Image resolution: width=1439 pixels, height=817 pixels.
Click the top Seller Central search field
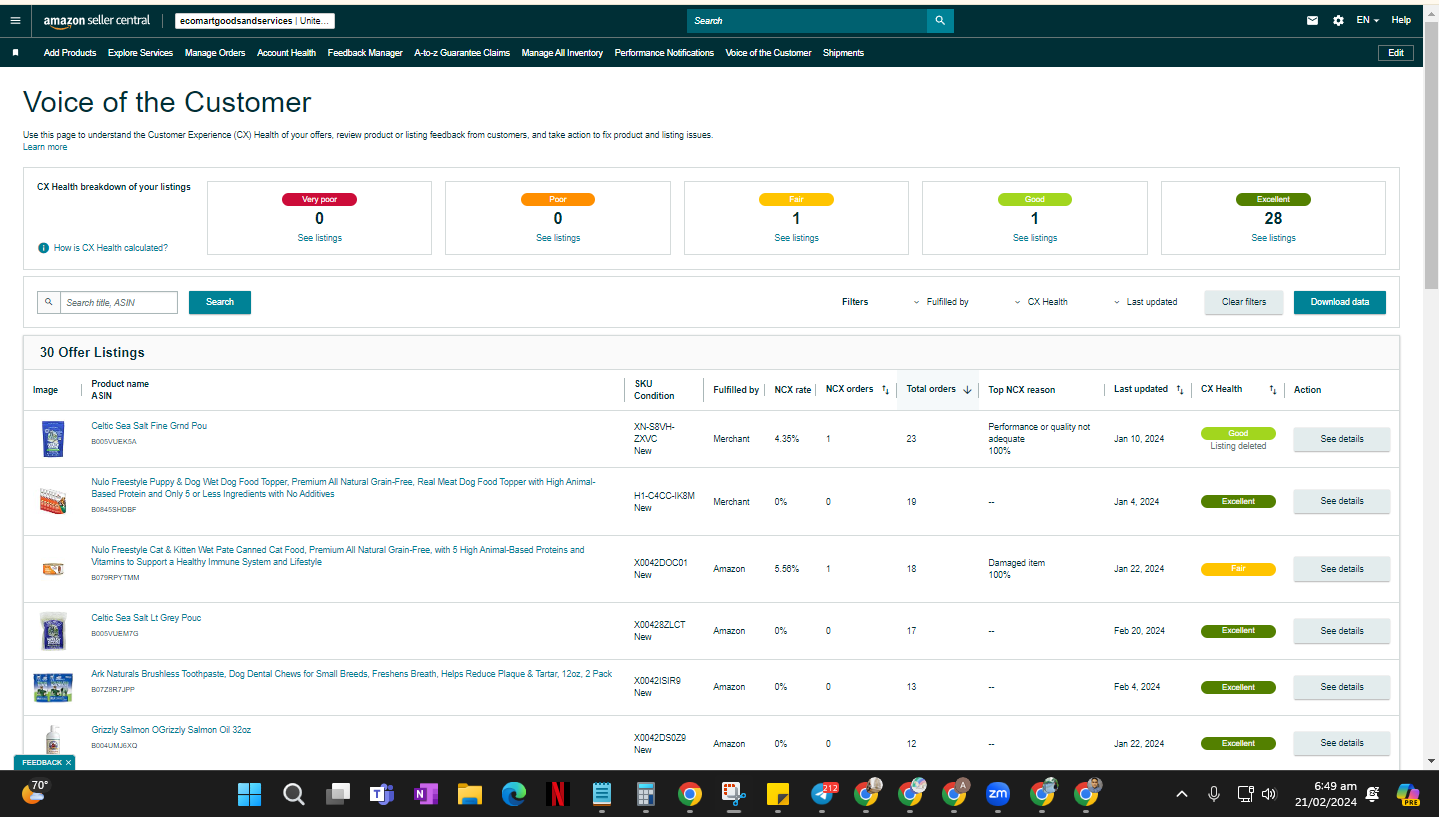click(807, 20)
